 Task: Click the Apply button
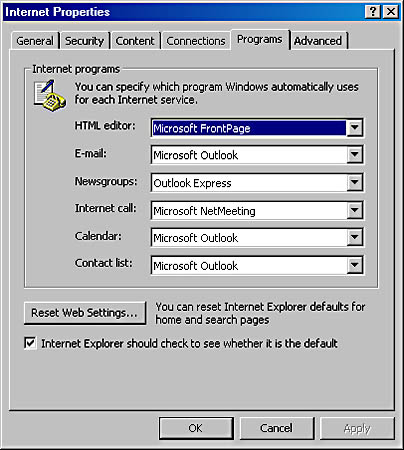(x=357, y=428)
